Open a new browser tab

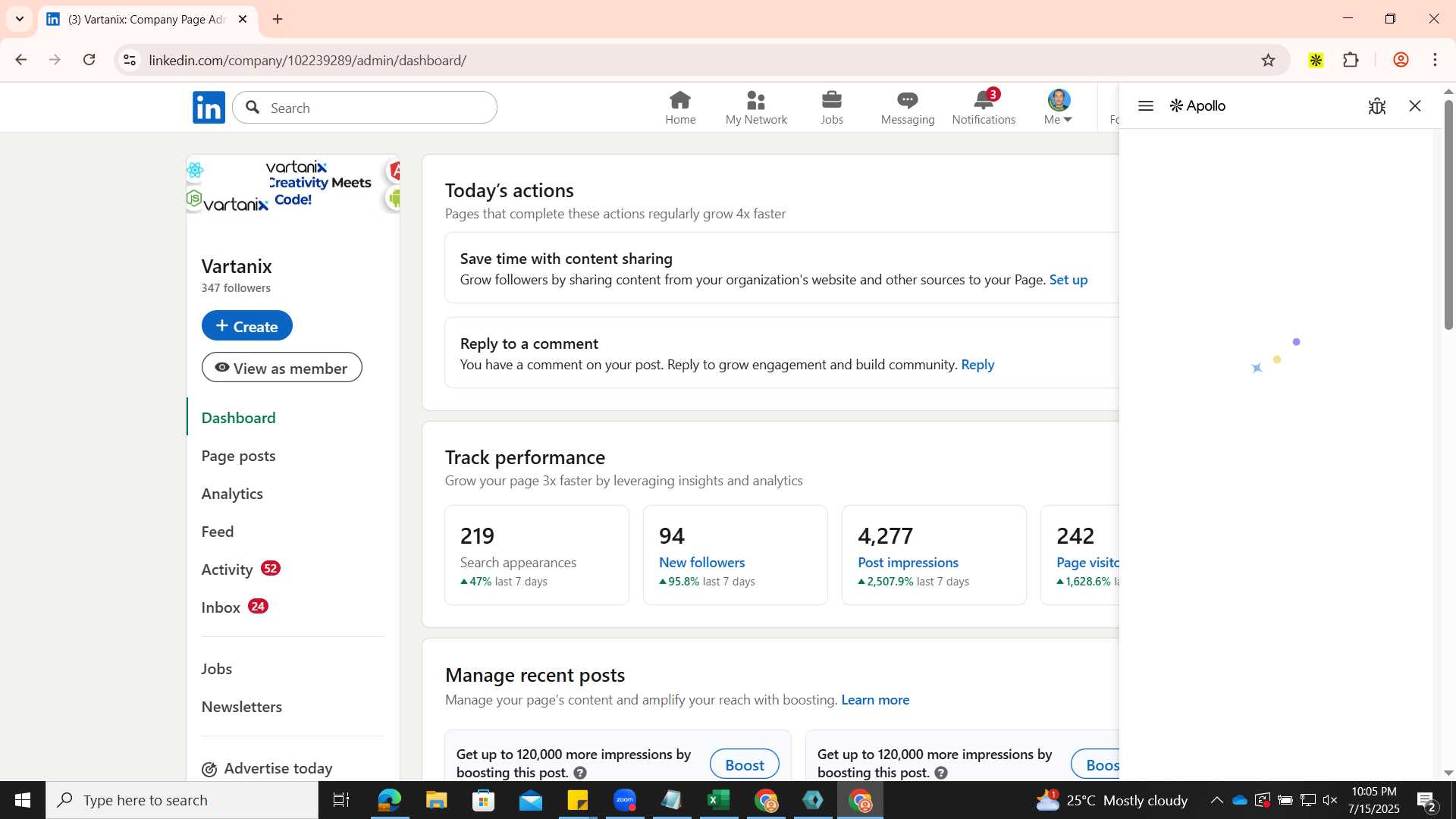278,19
